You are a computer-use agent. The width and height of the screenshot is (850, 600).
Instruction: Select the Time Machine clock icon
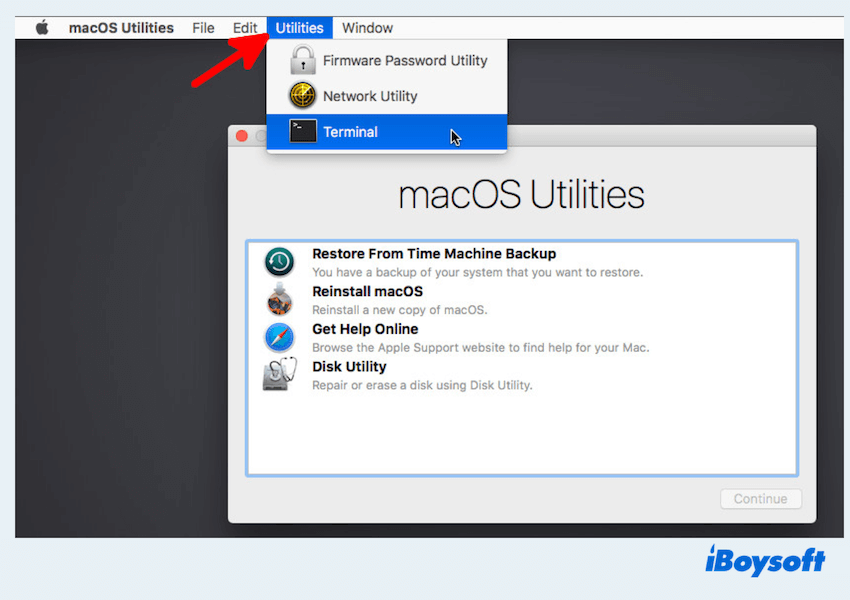pyautogui.click(x=279, y=262)
